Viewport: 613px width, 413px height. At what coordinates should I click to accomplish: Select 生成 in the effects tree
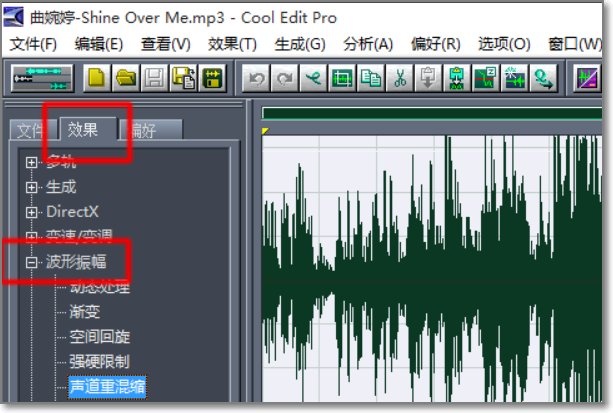point(61,187)
